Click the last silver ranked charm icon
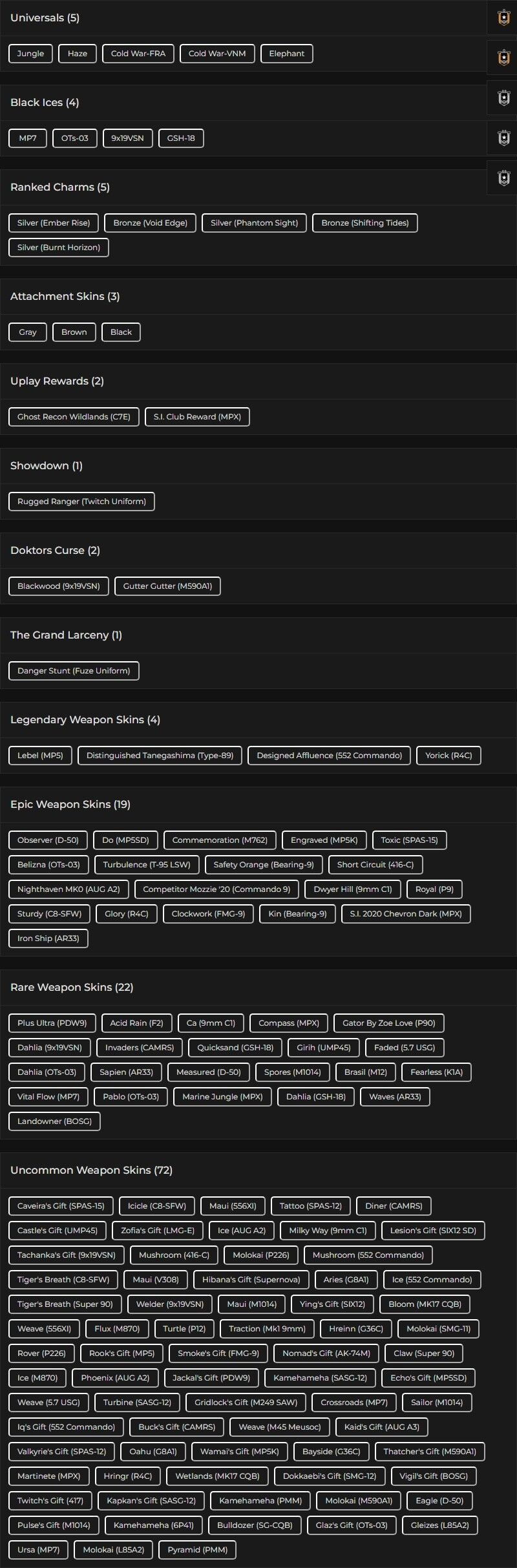 [503, 178]
